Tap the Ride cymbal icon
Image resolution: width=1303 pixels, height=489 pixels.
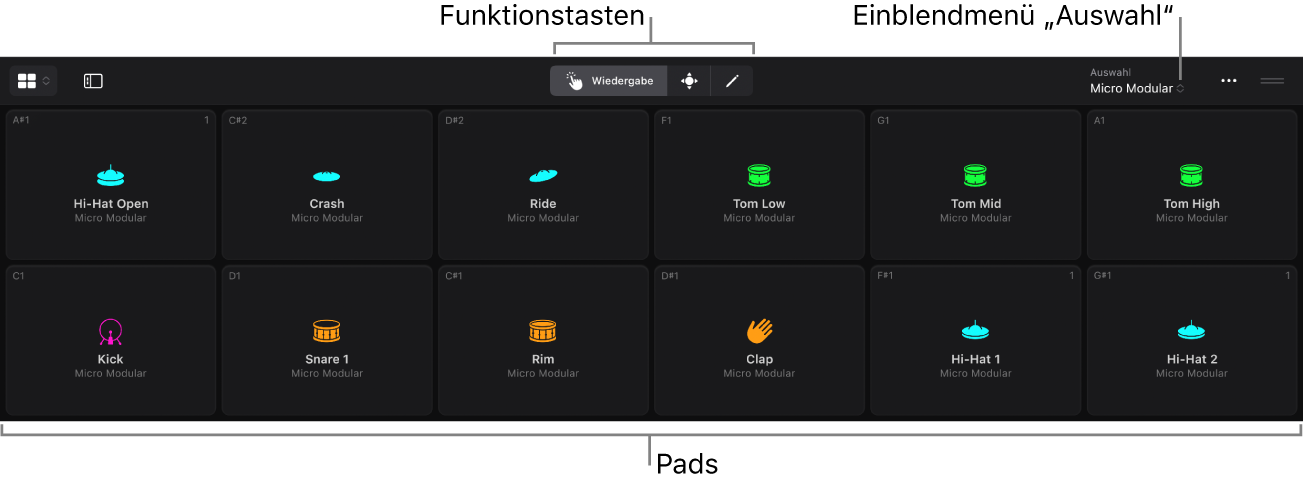pyautogui.click(x=543, y=176)
